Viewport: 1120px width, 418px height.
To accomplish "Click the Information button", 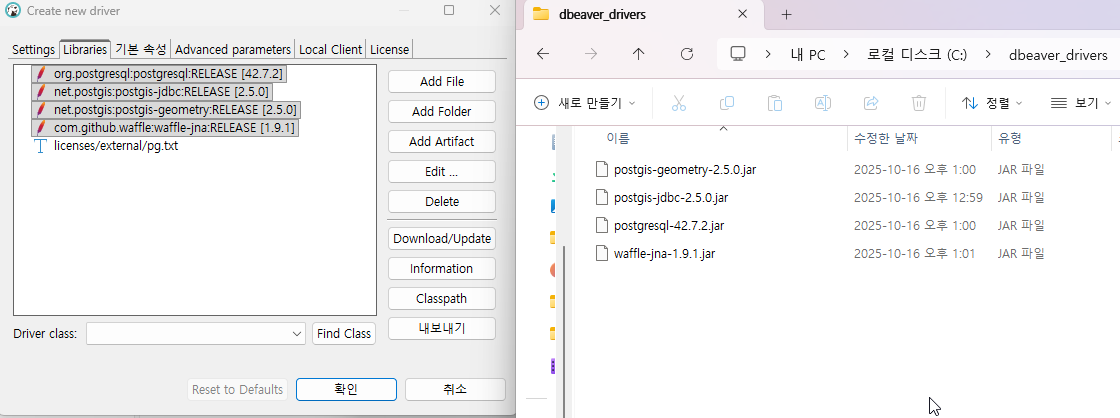I will 441,269.
